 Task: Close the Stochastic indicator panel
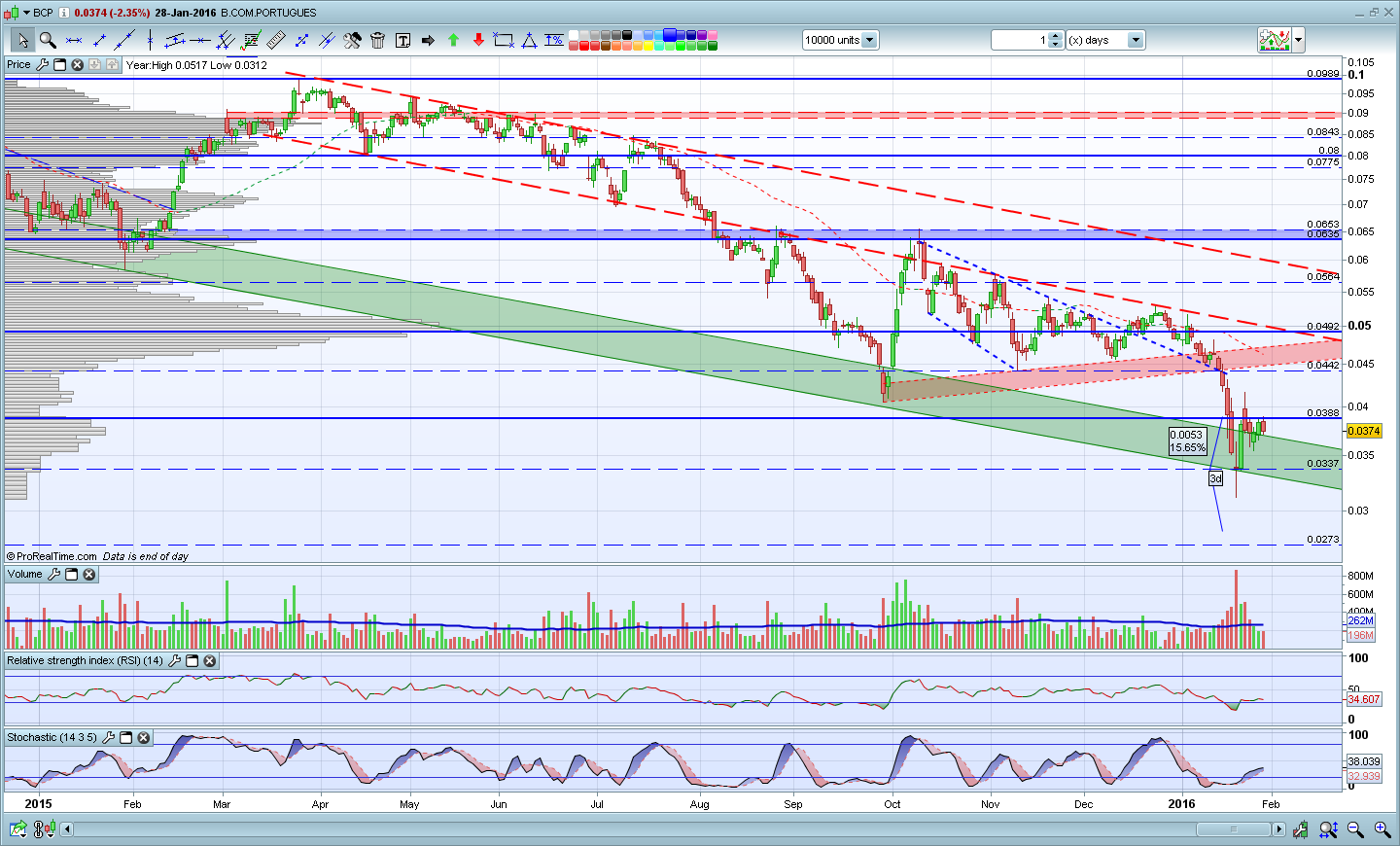pos(144,738)
